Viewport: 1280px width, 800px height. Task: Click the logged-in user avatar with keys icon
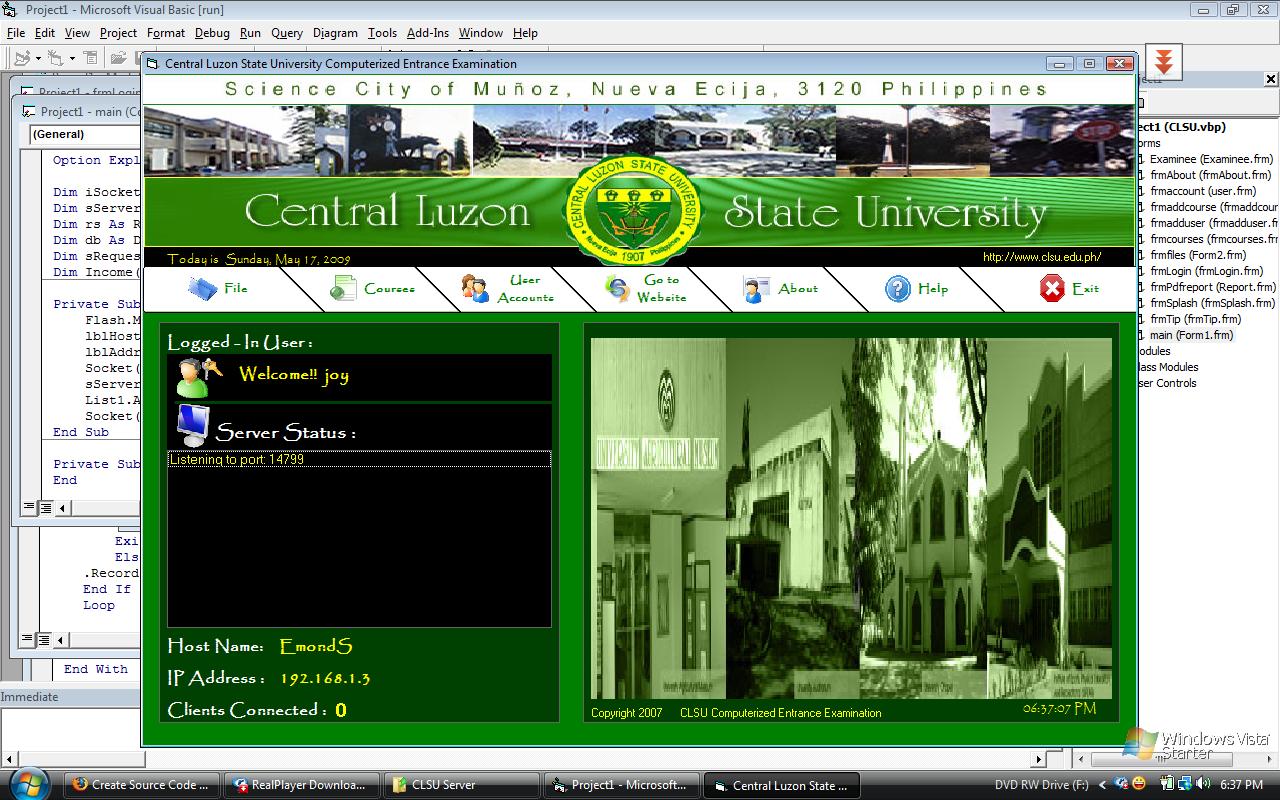[x=198, y=377]
